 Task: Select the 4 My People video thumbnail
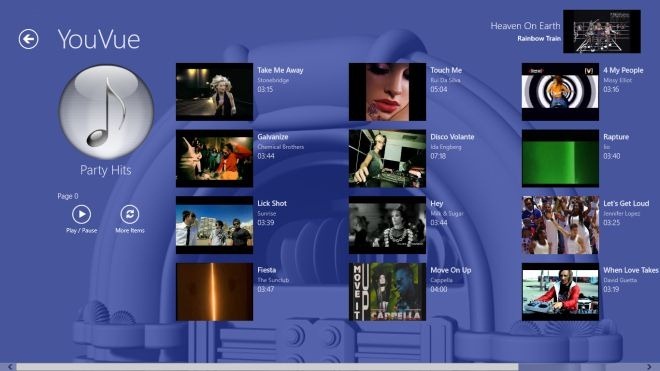point(560,92)
